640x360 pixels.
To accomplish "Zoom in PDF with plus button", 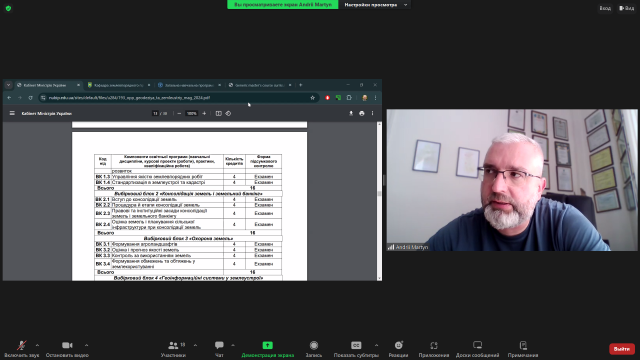I will [x=204, y=113].
